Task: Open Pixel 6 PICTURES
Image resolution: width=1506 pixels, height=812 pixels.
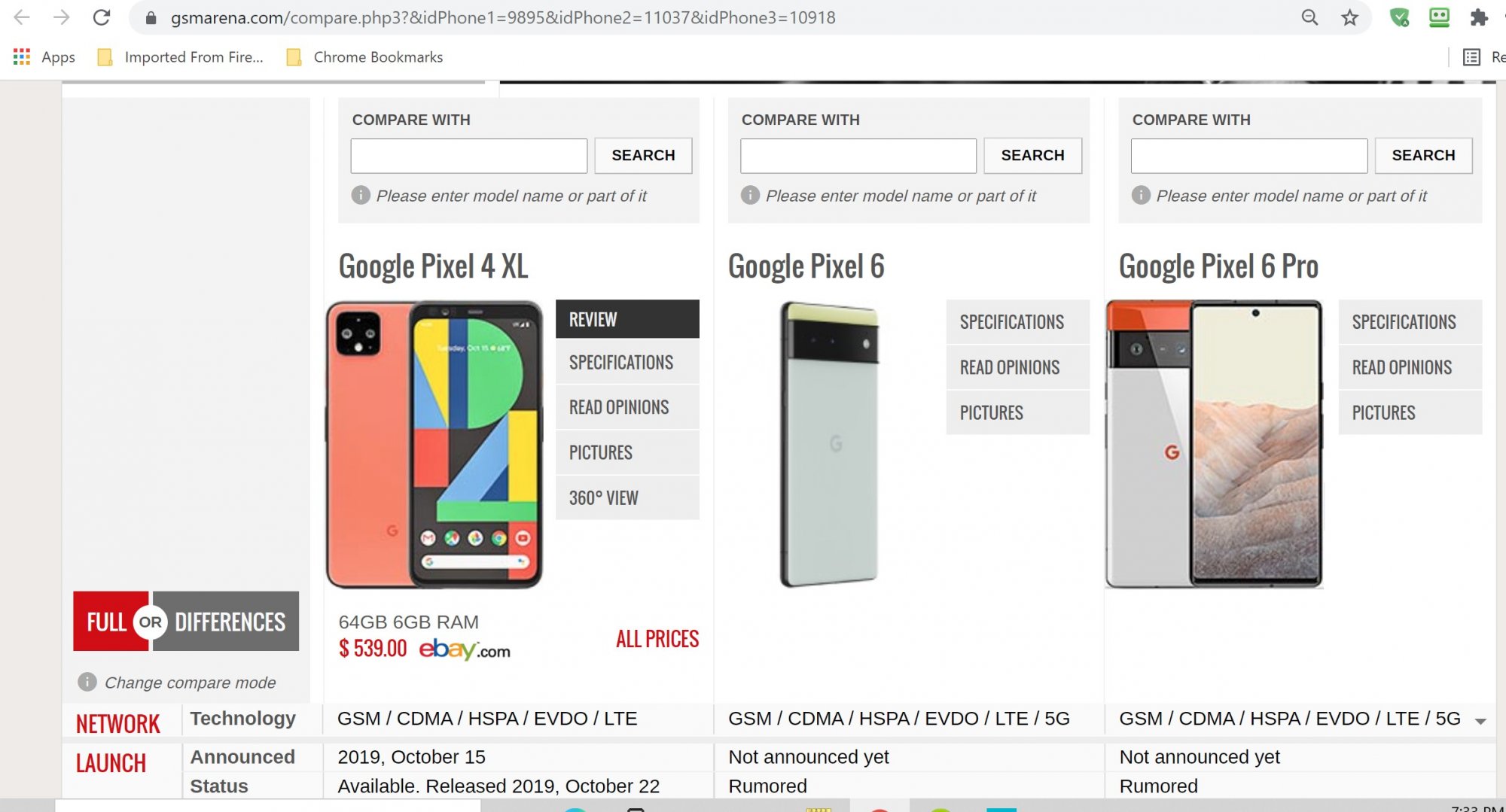Action: point(1017,412)
